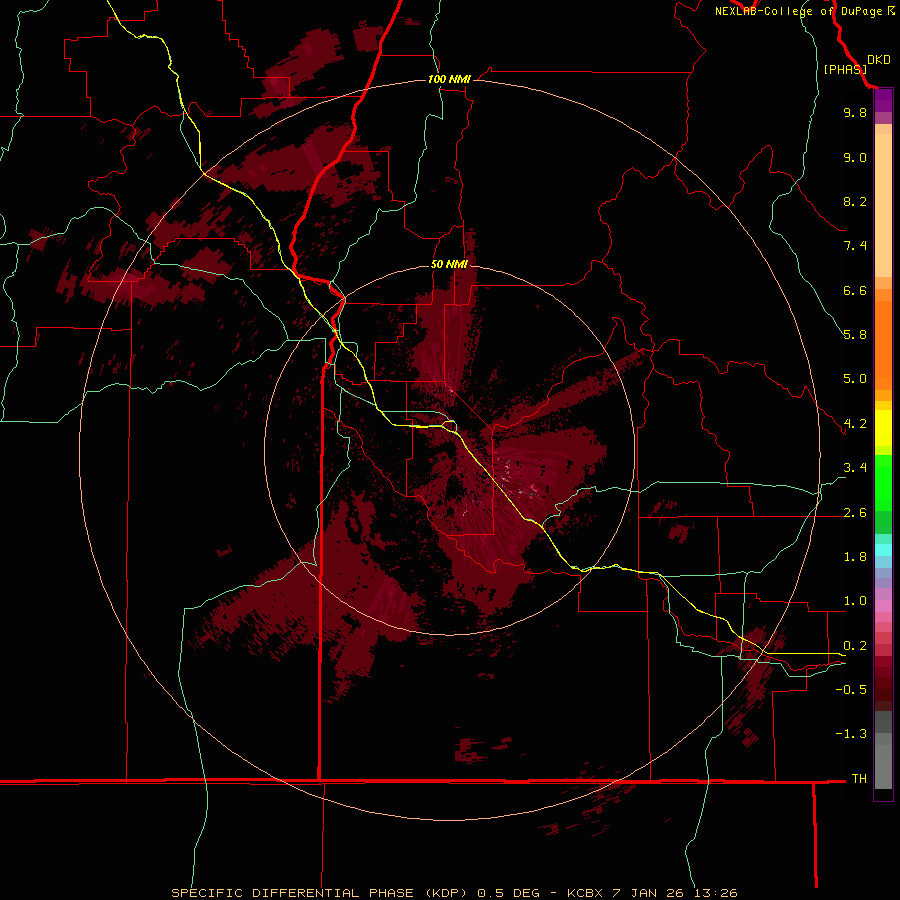The image size is (900, 900).
Task: Click the 9.8 value on the scale
Action: click(855, 112)
